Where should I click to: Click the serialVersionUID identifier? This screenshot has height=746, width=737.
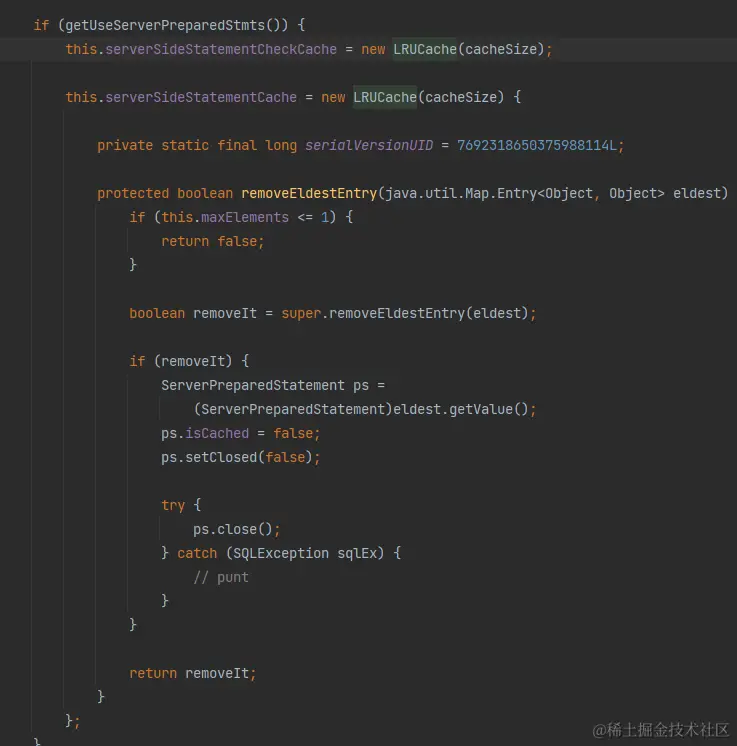coord(369,146)
